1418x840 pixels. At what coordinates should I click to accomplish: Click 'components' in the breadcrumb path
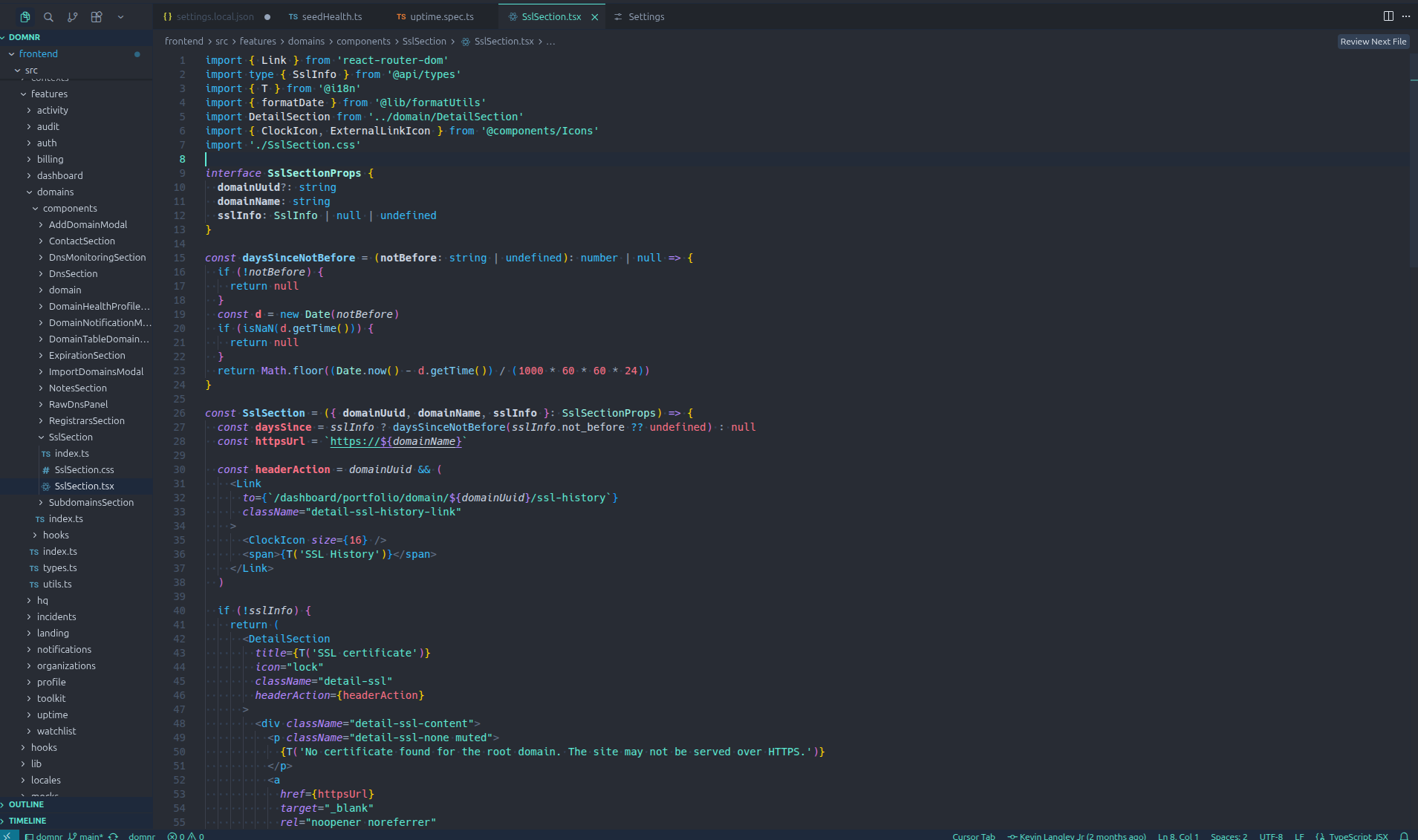click(363, 42)
